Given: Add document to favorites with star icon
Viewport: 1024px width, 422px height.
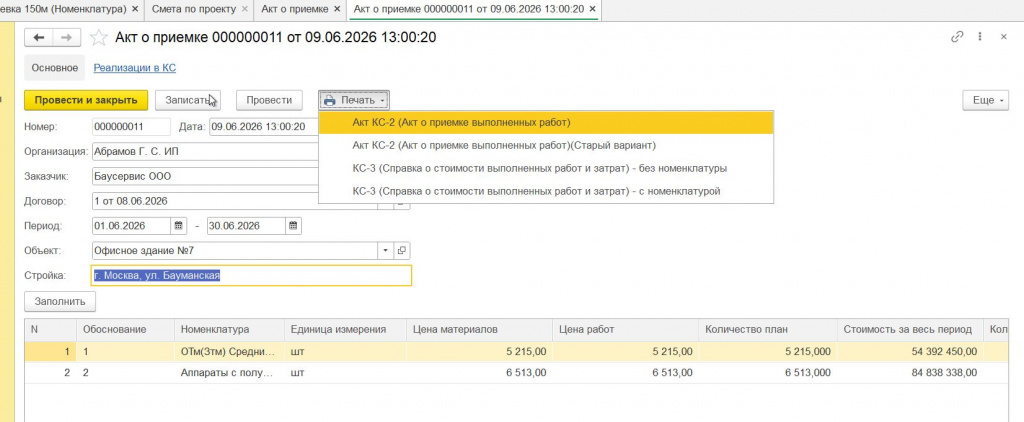Looking at the screenshot, I should pos(99,38).
